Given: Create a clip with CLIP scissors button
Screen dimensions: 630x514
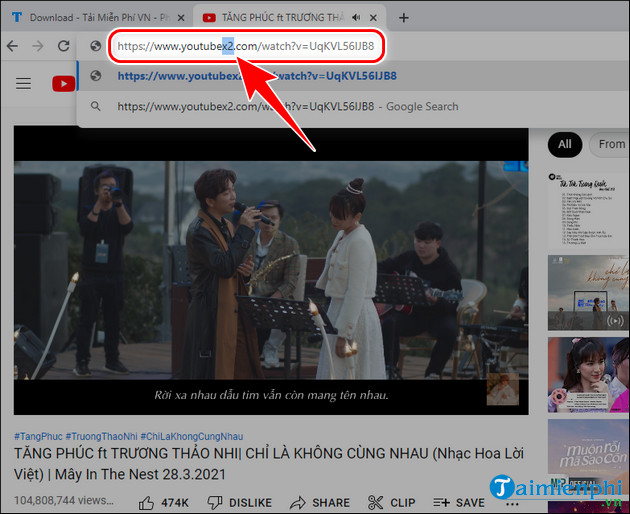Looking at the screenshot, I should 391,502.
